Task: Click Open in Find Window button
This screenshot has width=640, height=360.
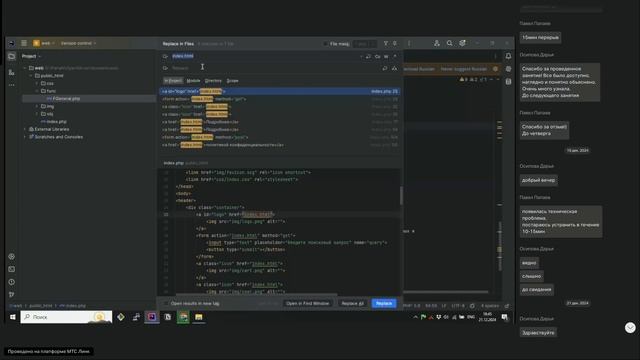Action: (307, 304)
